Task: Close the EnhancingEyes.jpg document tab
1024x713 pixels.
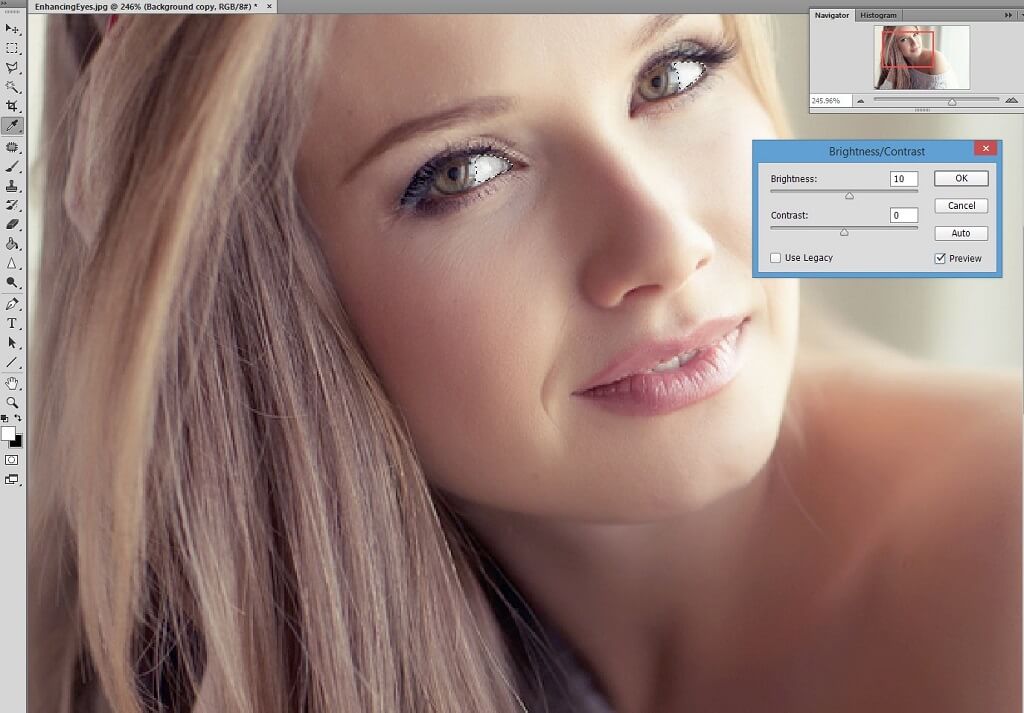Action: point(269,7)
